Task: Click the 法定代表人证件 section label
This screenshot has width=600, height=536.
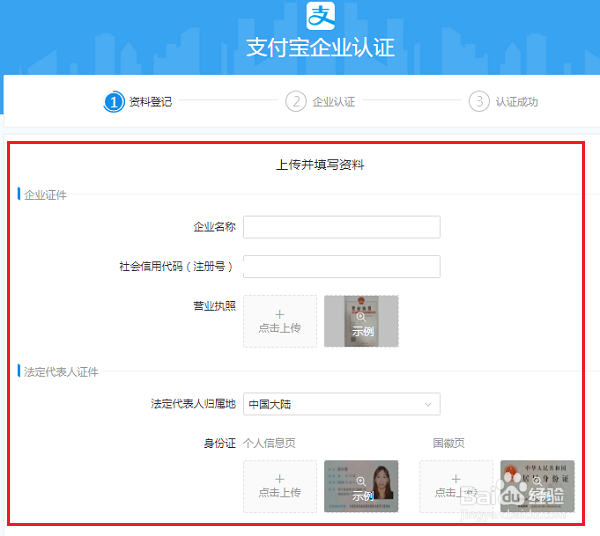Action: pos(61,372)
